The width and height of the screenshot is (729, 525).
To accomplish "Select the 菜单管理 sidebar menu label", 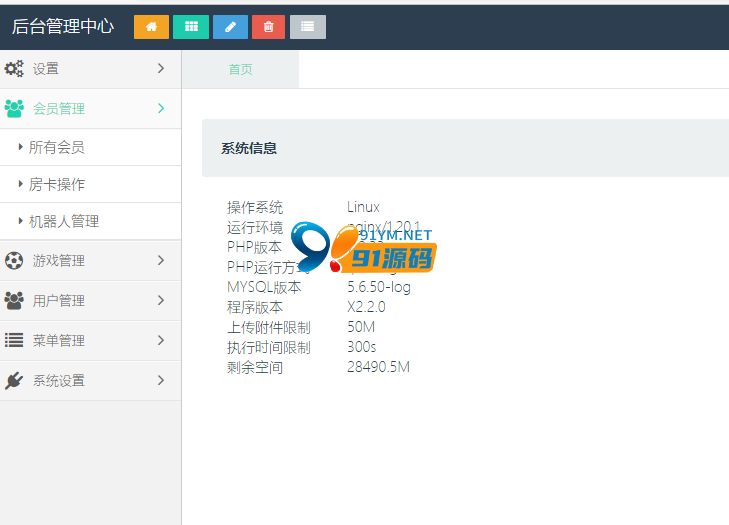I will pos(59,340).
